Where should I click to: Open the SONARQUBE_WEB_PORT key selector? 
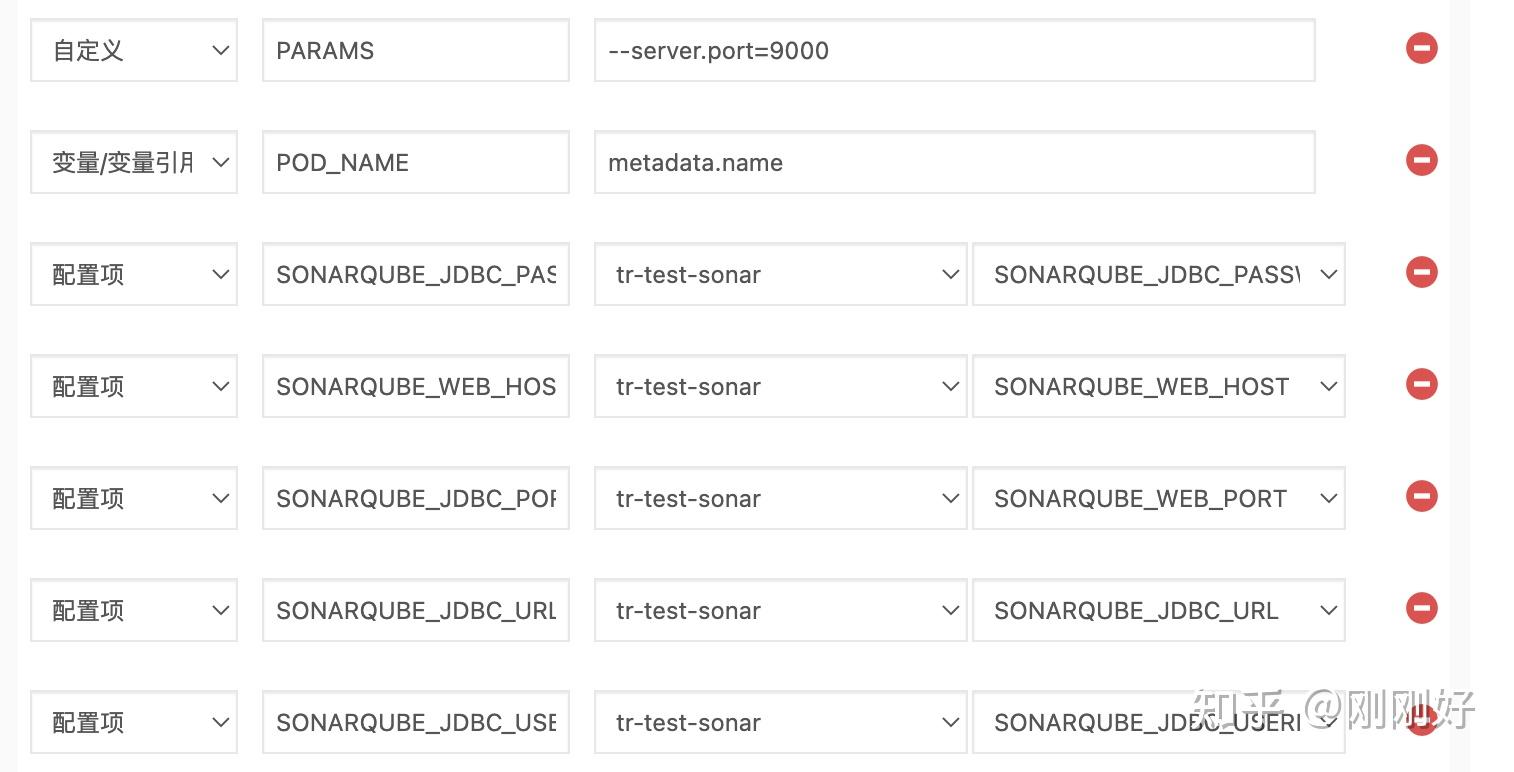tap(1158, 498)
